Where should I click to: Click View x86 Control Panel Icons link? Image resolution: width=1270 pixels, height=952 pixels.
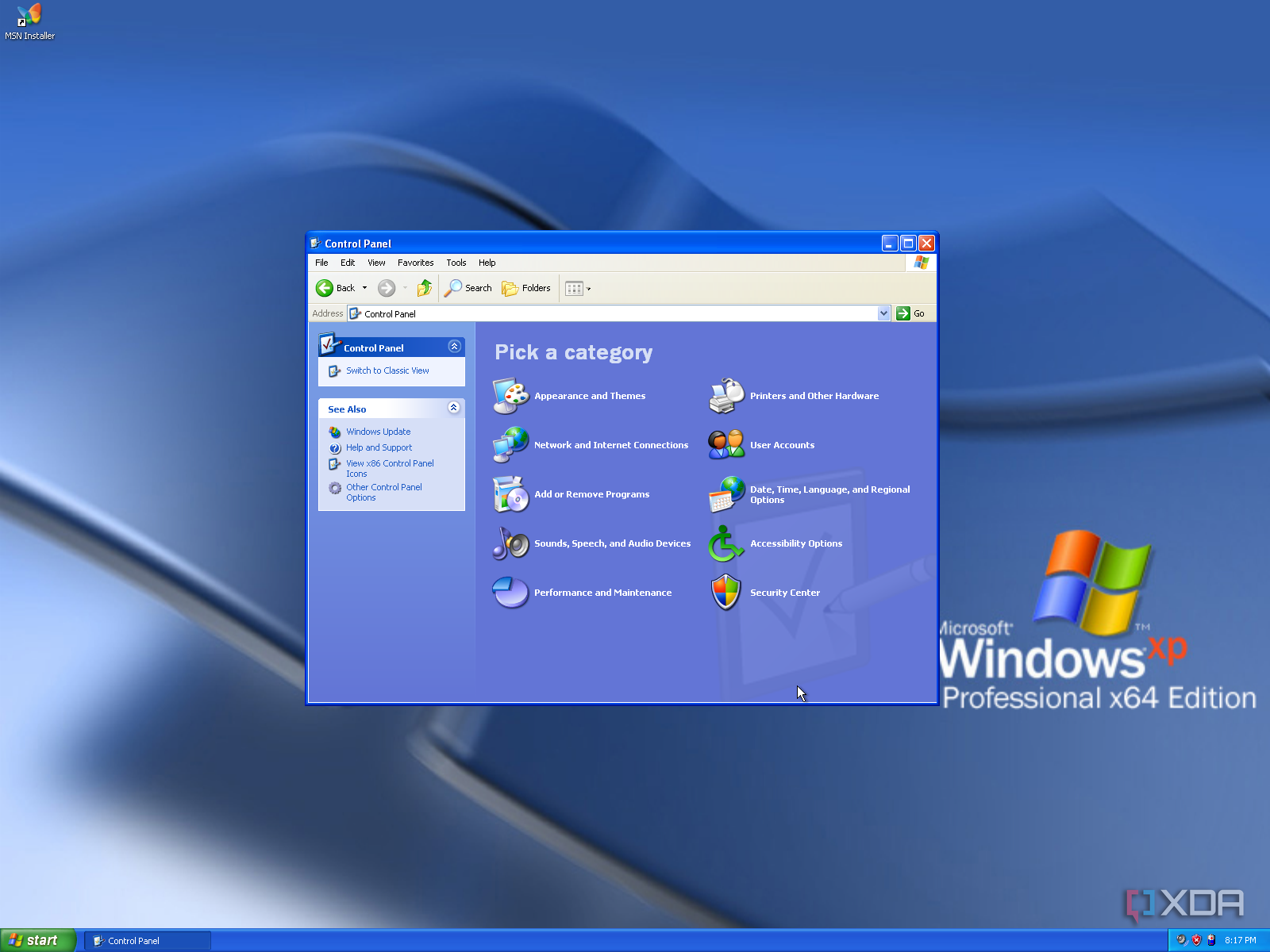point(390,468)
